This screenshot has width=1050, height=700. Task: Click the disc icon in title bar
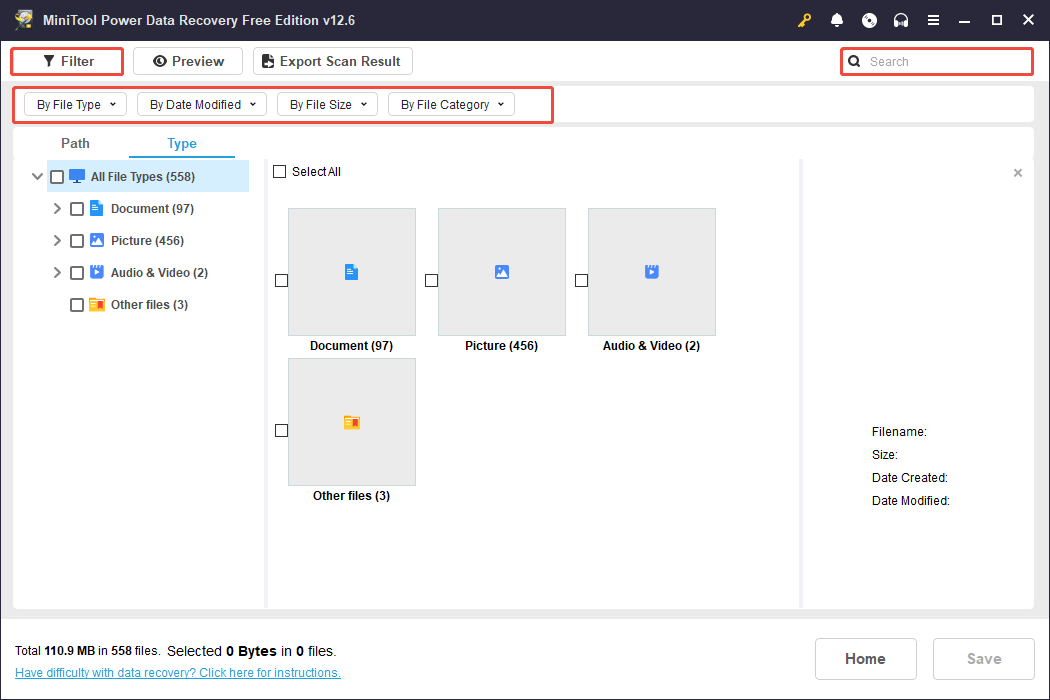[x=869, y=20]
